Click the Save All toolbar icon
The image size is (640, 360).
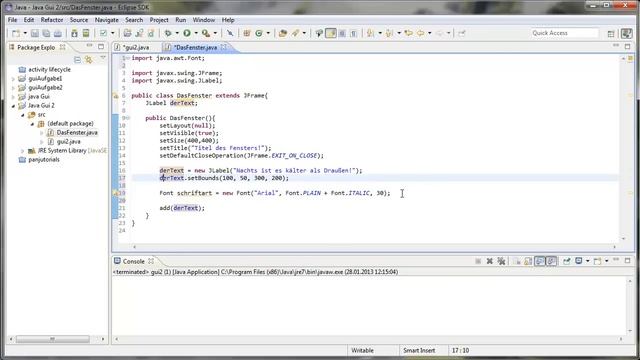pyautogui.click(x=46, y=33)
